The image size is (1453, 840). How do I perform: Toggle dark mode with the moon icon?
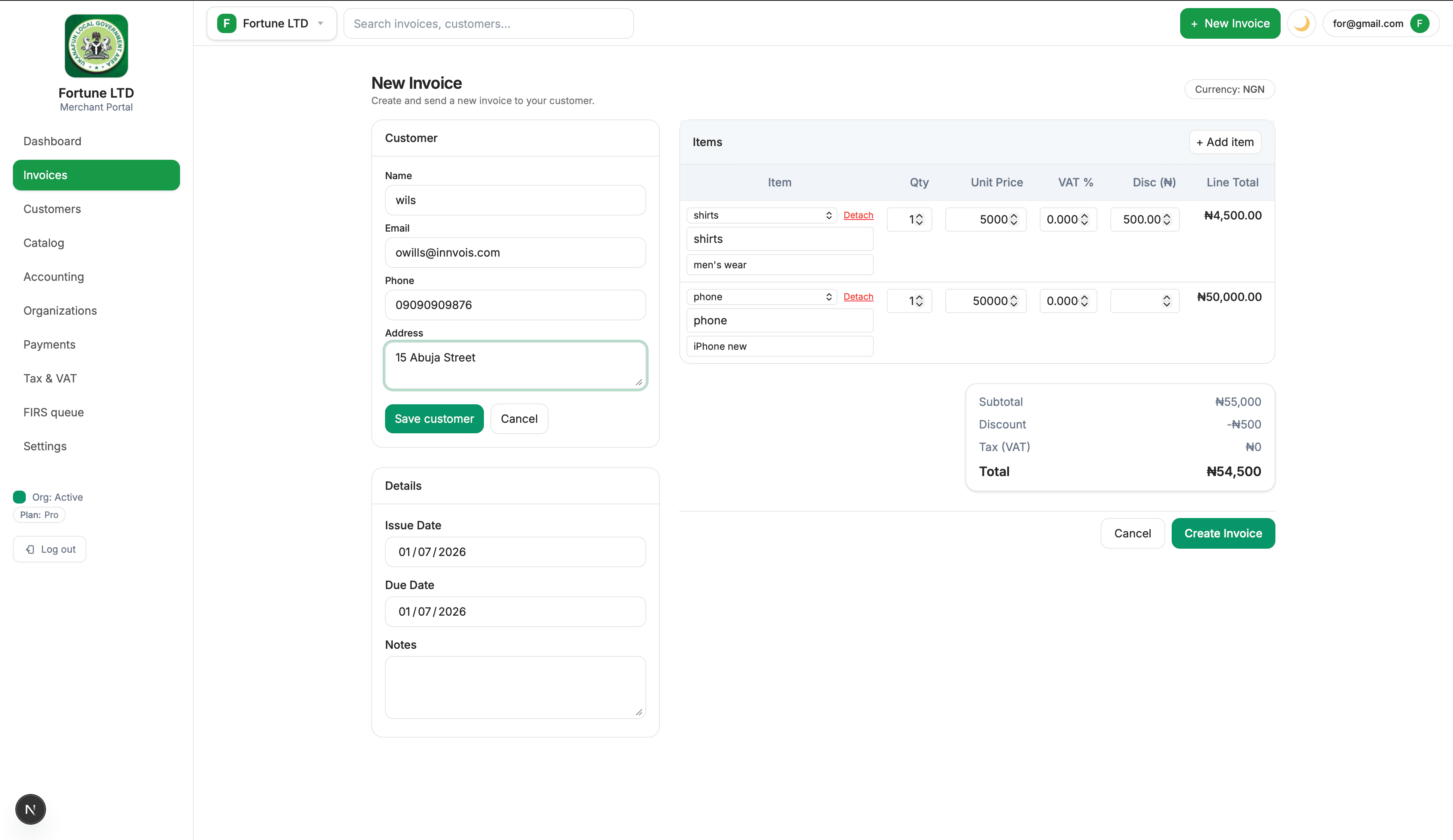tap(1301, 23)
